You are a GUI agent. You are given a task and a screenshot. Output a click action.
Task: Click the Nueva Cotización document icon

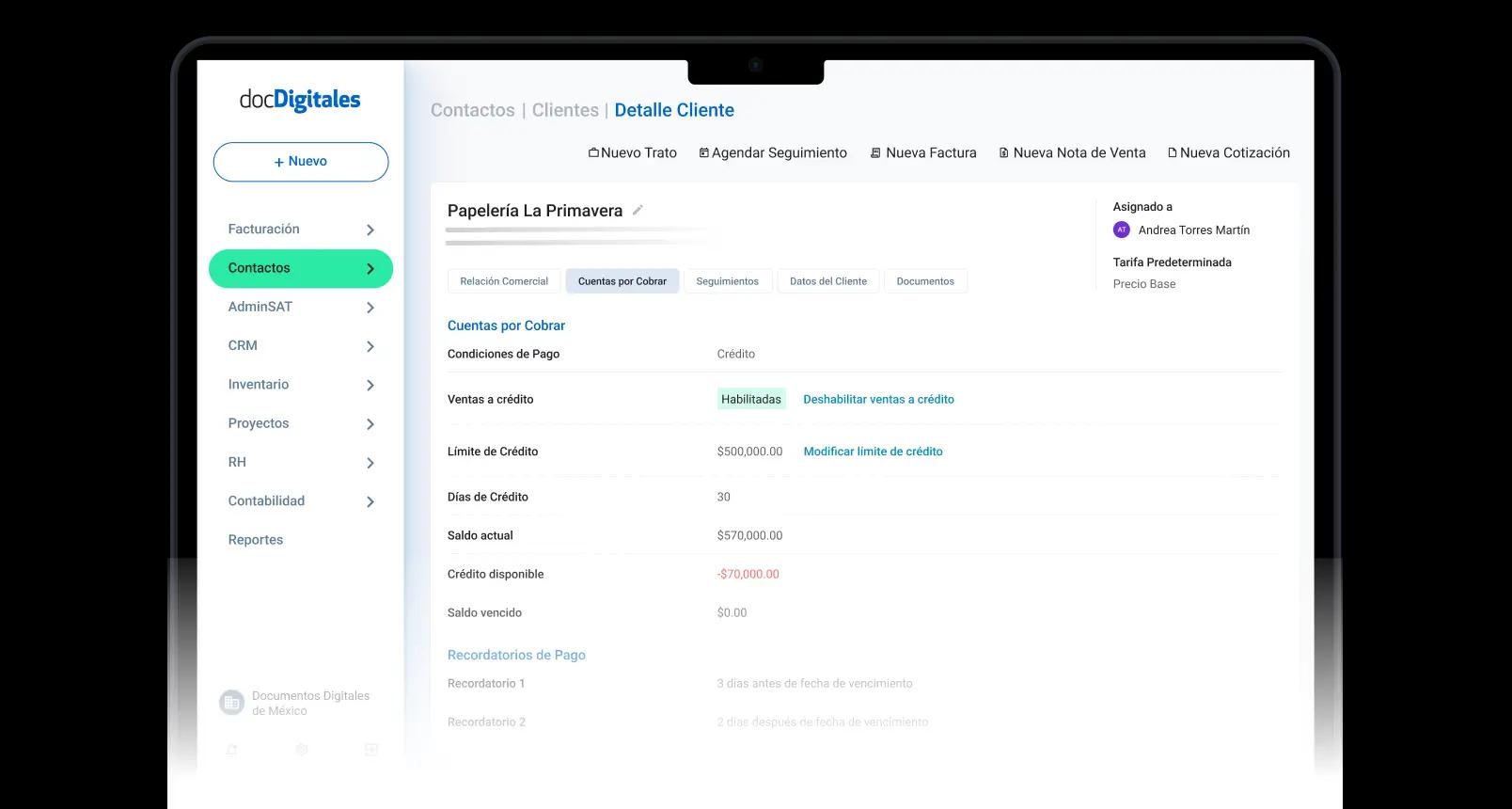[x=1172, y=152]
